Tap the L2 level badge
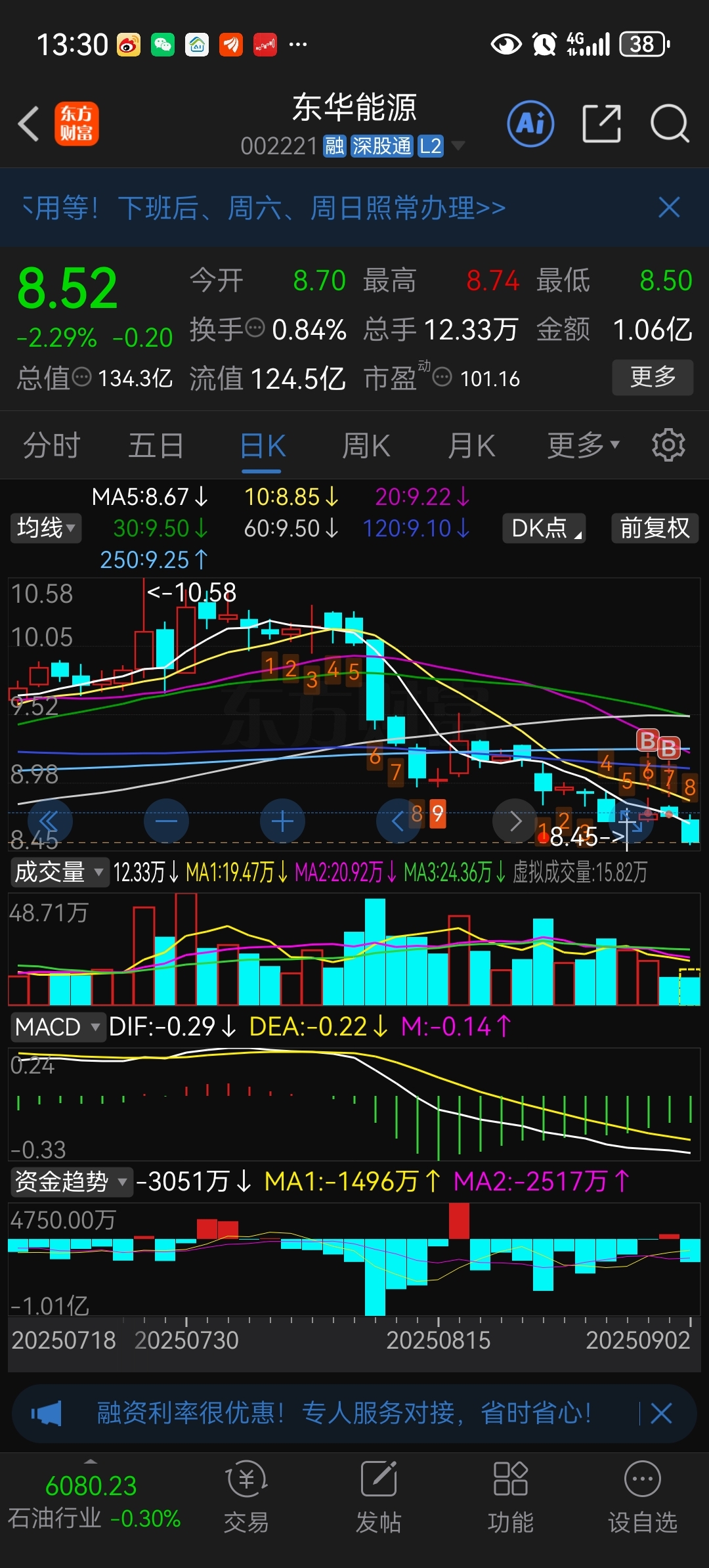The width and height of the screenshot is (709, 1568). (431, 146)
